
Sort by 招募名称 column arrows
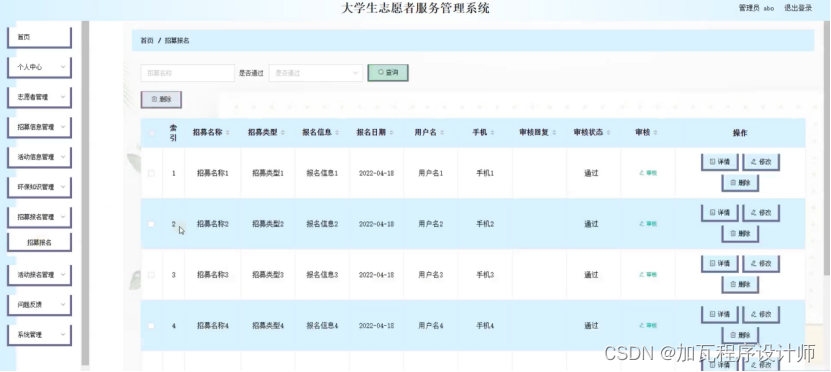[x=227, y=133]
